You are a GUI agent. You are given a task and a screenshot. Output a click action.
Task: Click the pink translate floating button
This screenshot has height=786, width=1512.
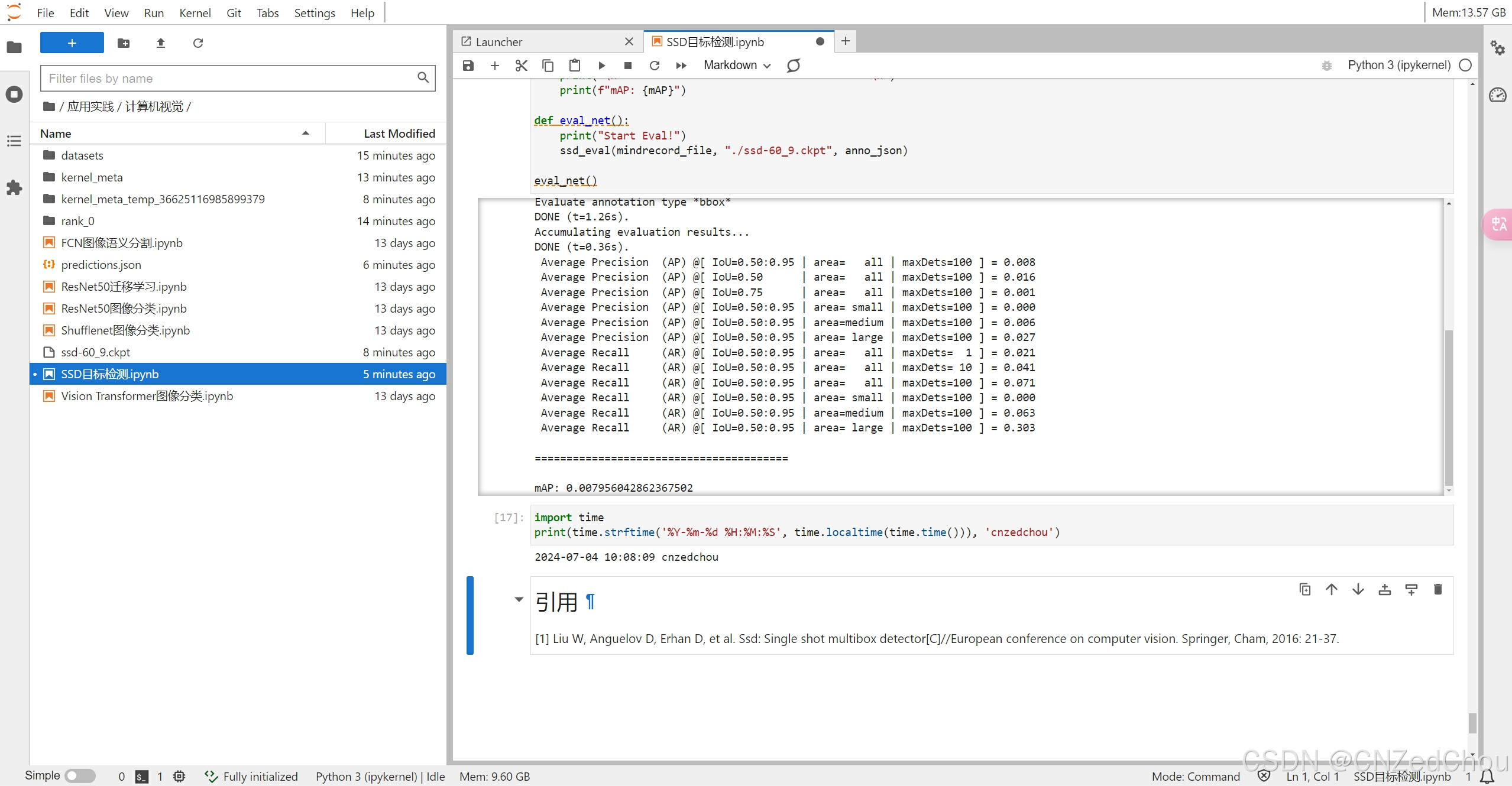tap(1498, 225)
